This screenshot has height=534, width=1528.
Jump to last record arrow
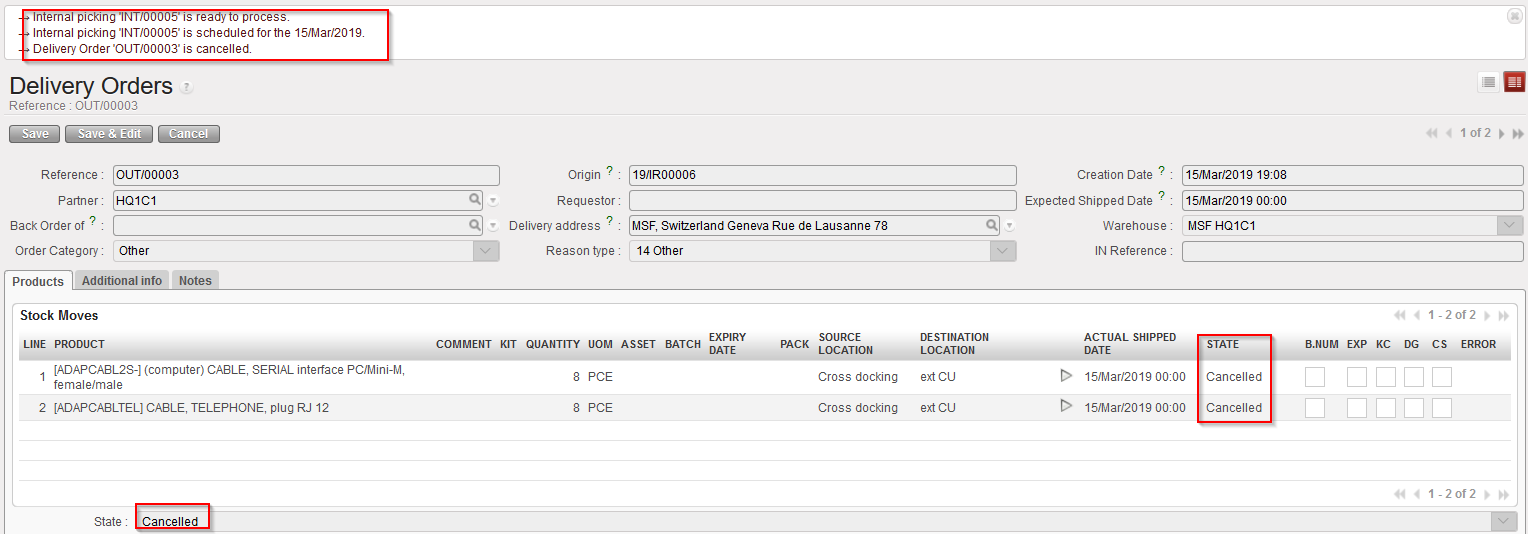[x=1518, y=134]
